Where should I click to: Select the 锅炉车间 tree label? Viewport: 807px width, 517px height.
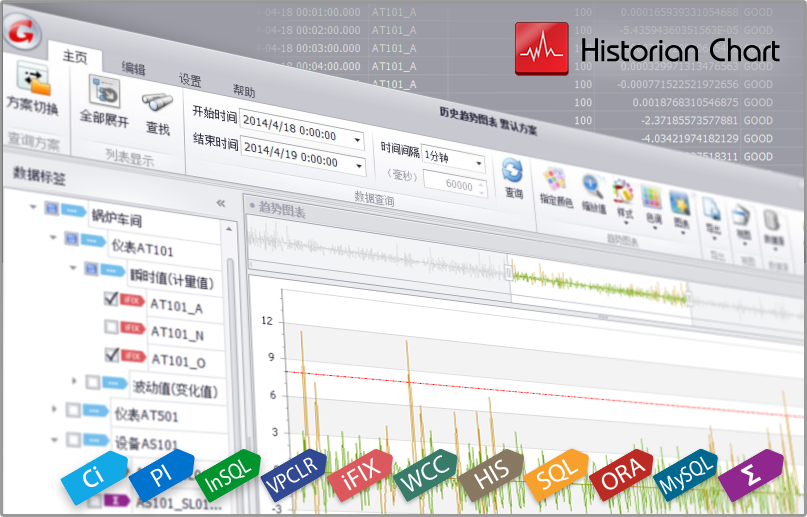[116, 218]
